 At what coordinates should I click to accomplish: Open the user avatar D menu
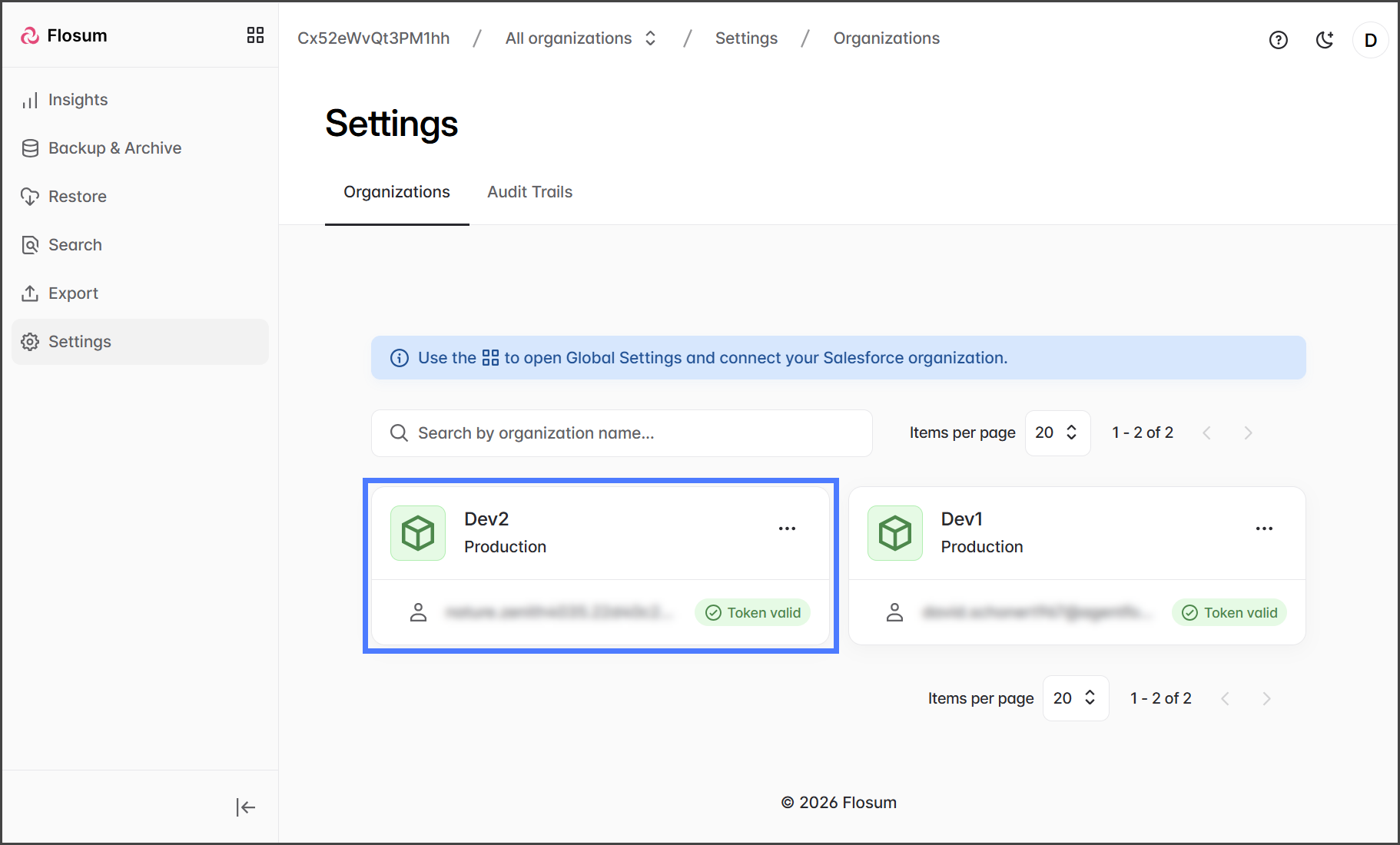click(1370, 40)
